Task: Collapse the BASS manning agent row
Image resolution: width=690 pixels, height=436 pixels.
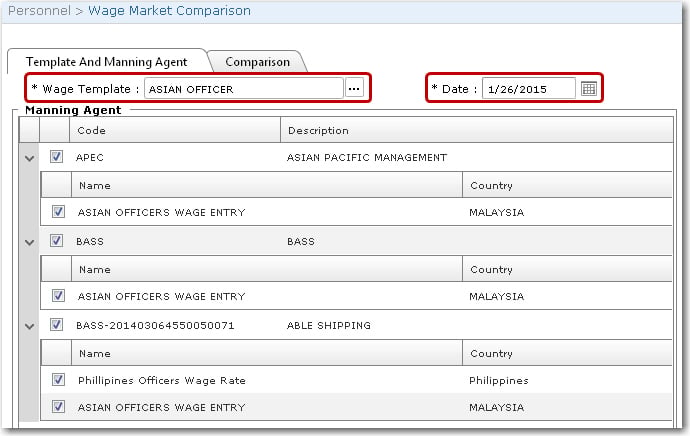Action: pyautogui.click(x=29, y=242)
